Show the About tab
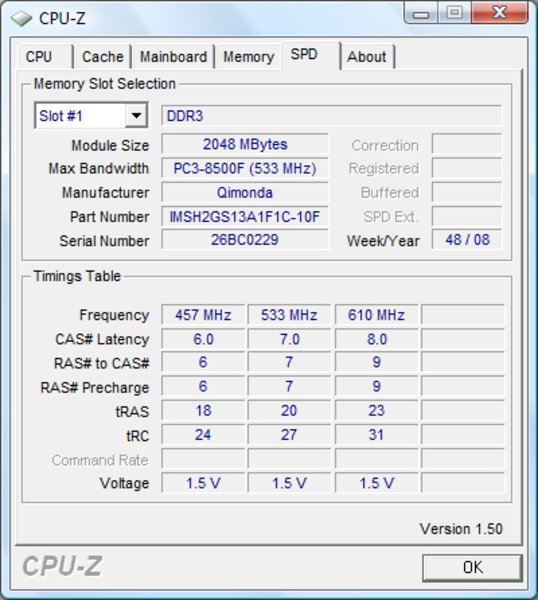The image size is (538, 600). 367,57
